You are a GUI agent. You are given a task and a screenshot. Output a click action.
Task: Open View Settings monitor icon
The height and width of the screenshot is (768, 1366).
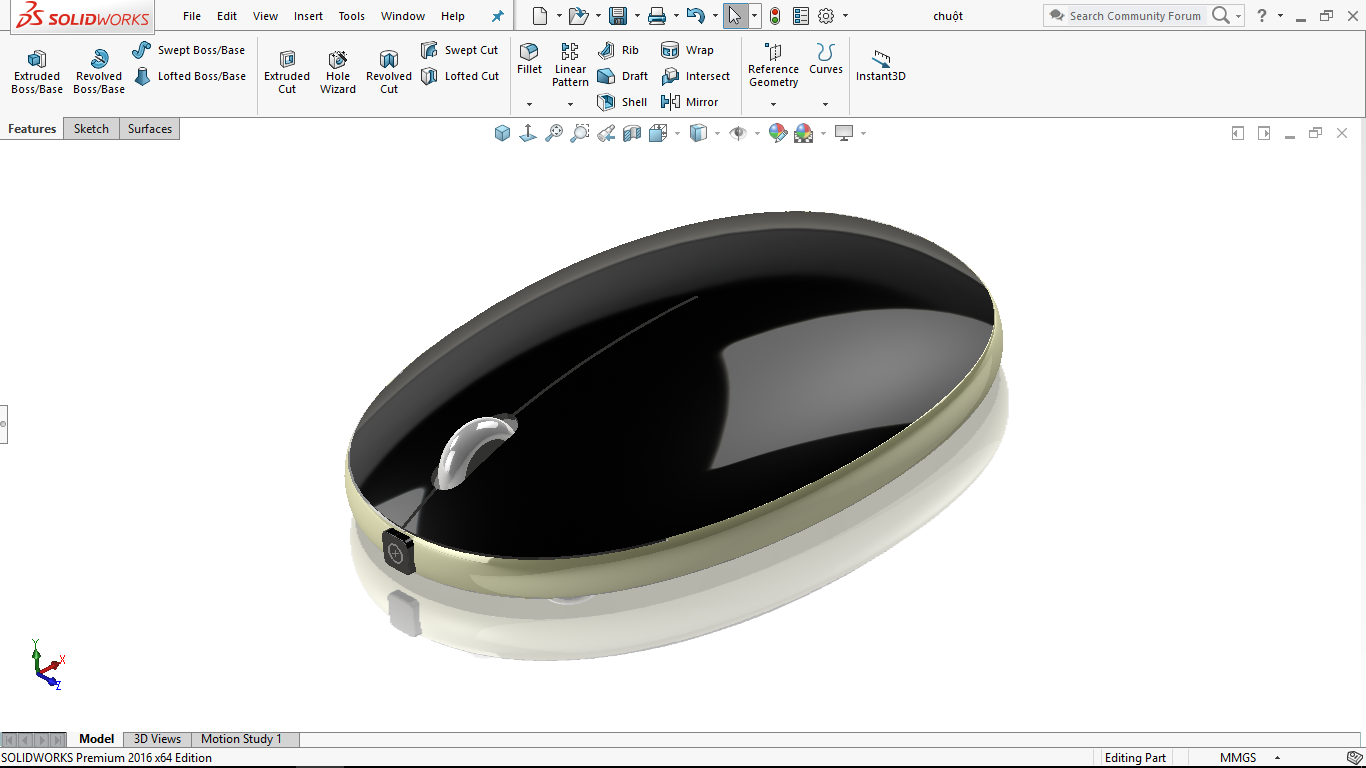[844, 133]
